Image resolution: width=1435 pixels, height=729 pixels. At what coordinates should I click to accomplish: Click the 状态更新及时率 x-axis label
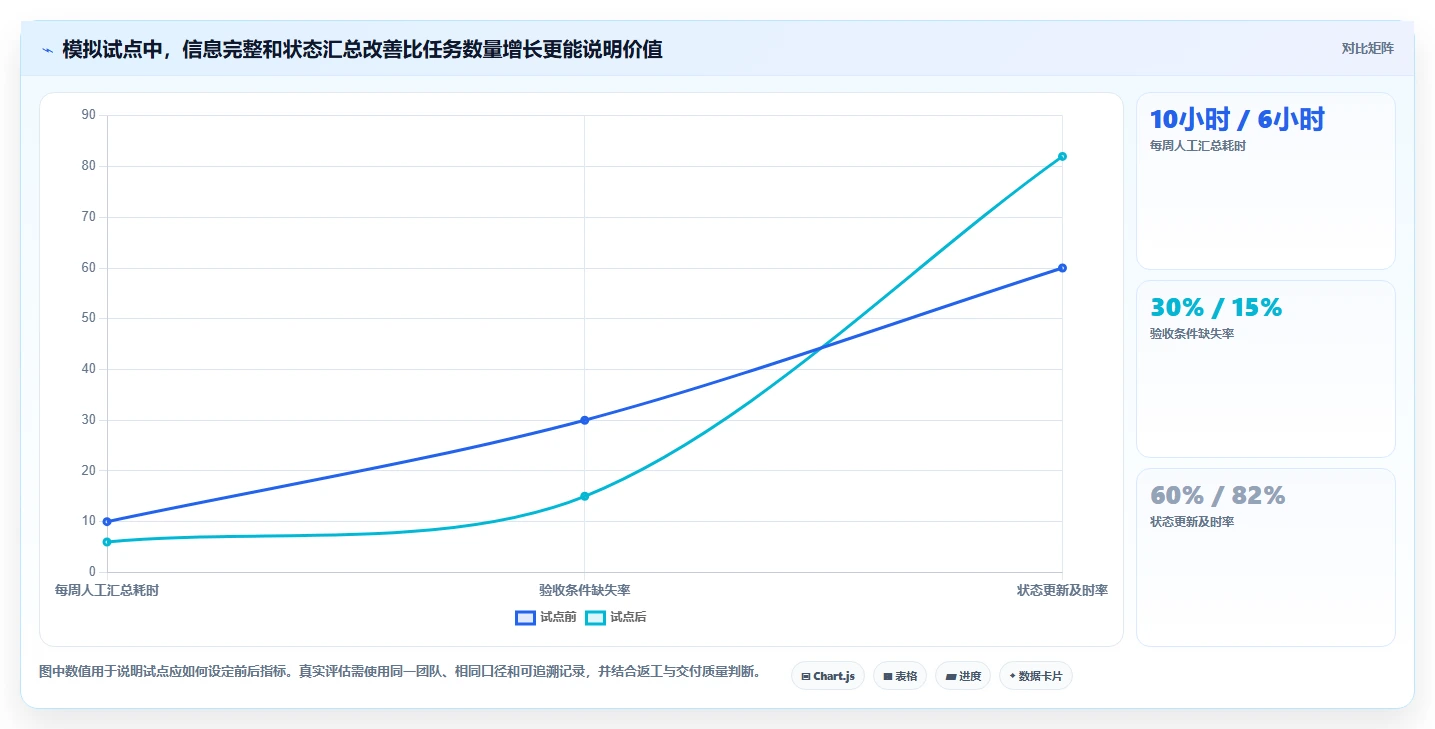(1062, 591)
